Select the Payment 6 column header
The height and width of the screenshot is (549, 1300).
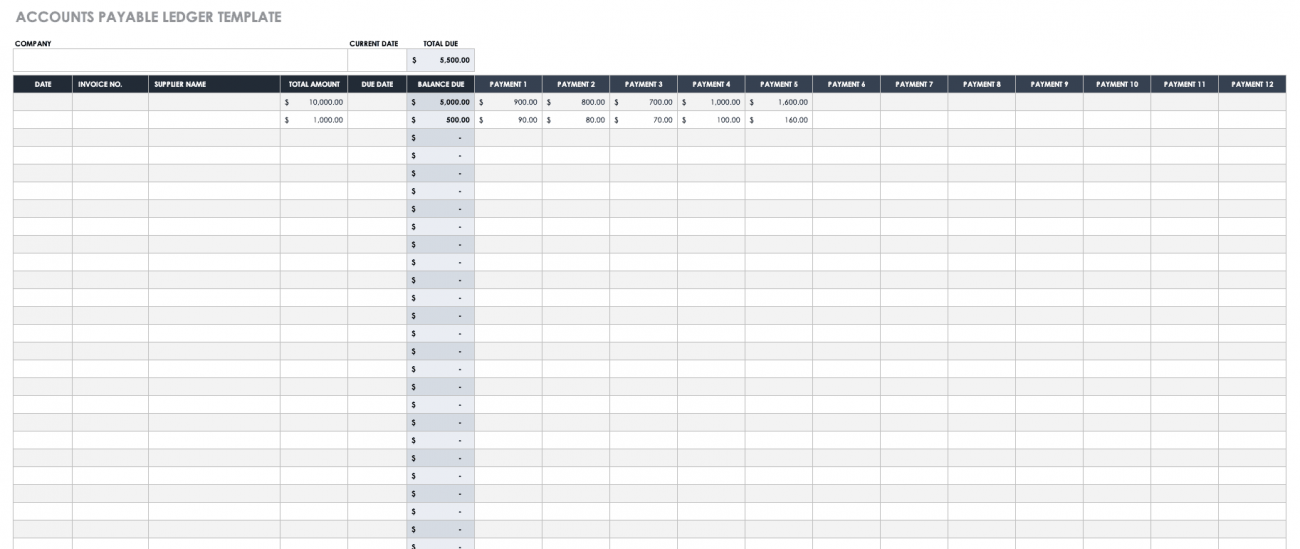click(x=846, y=84)
